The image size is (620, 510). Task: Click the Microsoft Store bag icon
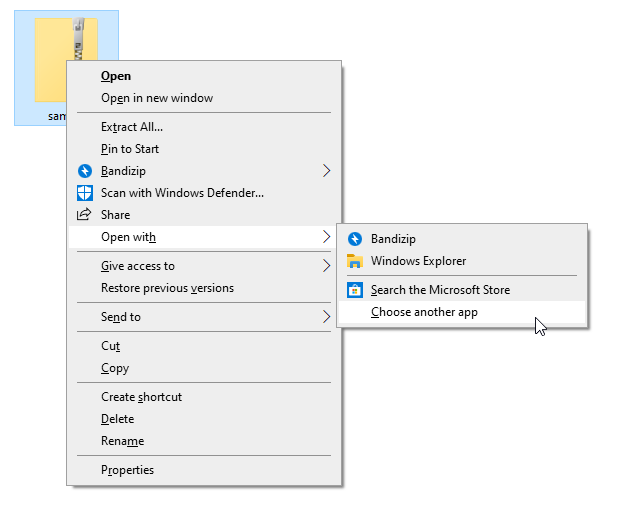tap(354, 290)
